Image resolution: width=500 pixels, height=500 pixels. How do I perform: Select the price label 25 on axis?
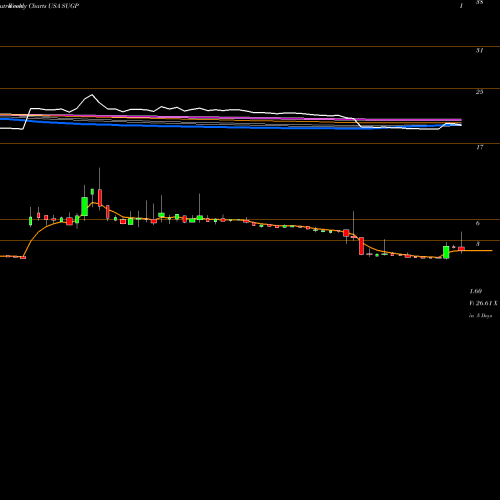[x=479, y=92]
